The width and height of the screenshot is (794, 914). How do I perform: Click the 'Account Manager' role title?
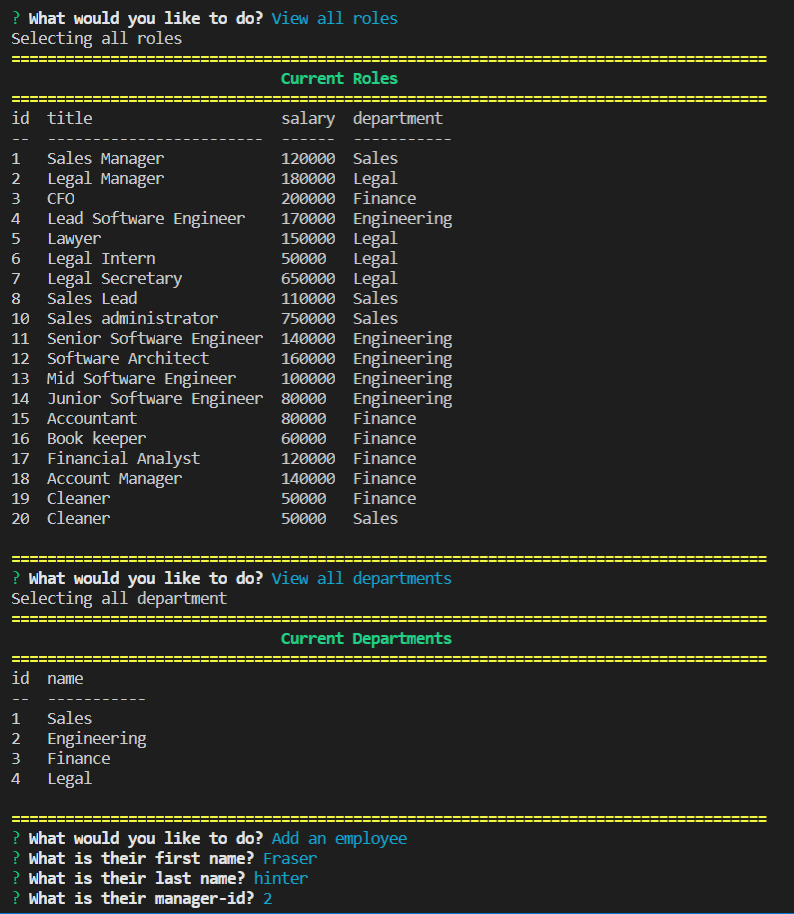click(x=115, y=479)
